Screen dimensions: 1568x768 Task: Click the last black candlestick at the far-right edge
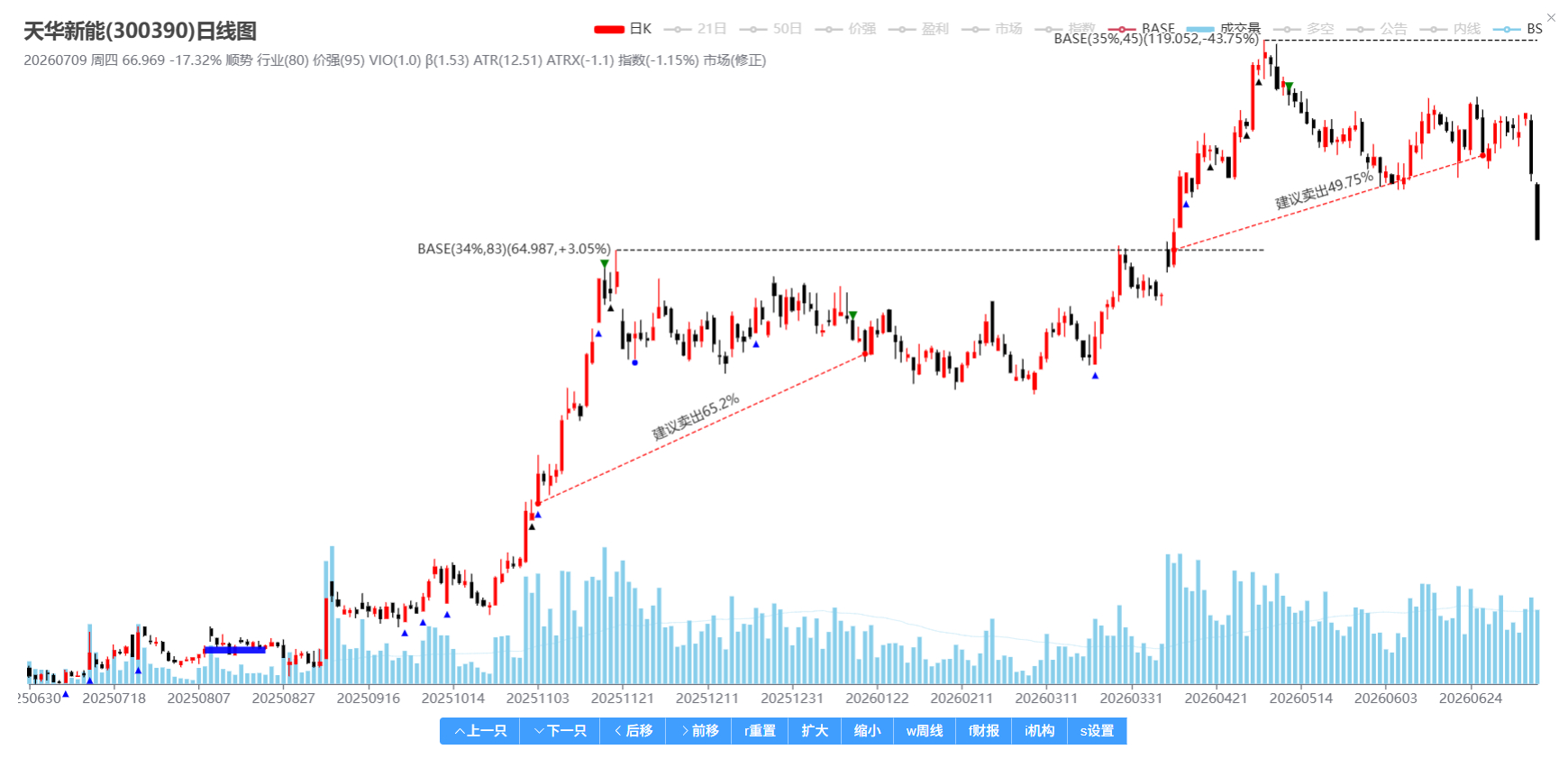click(1537, 212)
